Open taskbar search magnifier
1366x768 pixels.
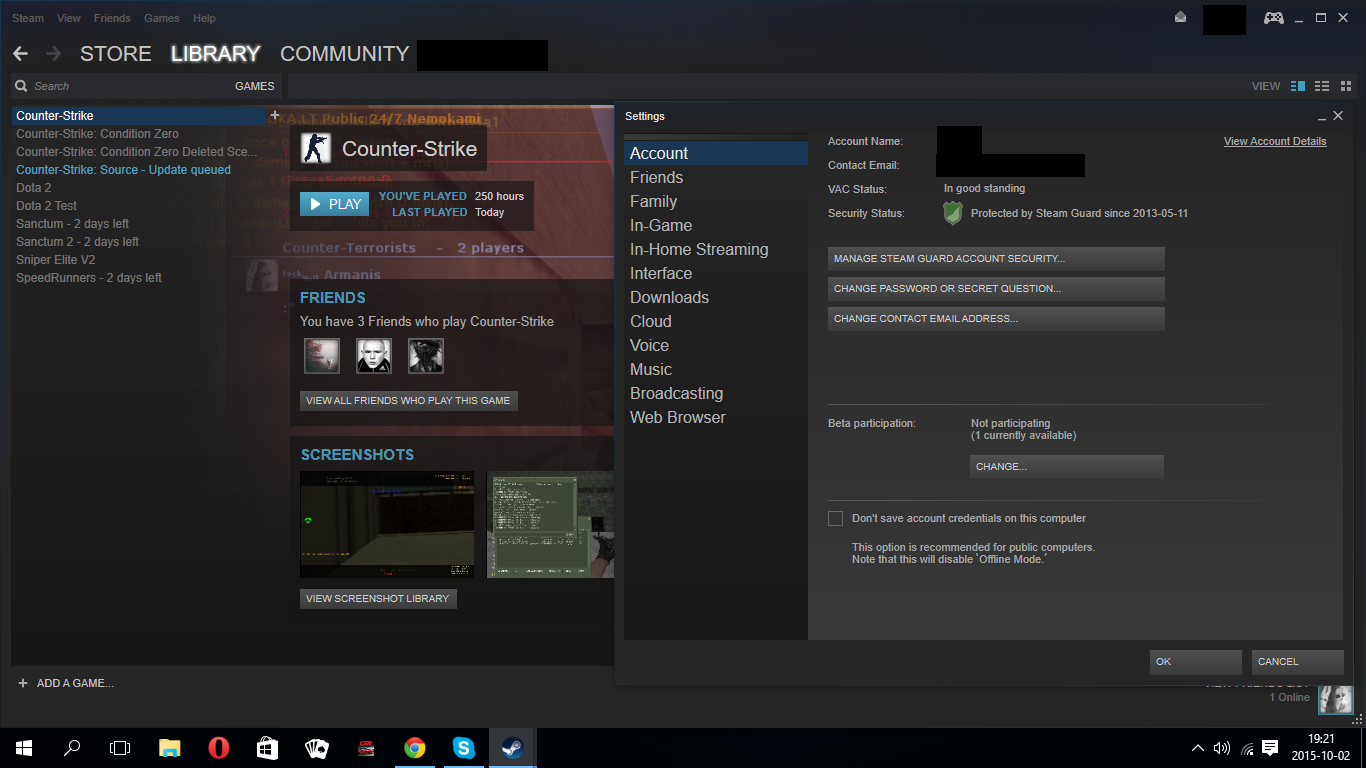72,748
